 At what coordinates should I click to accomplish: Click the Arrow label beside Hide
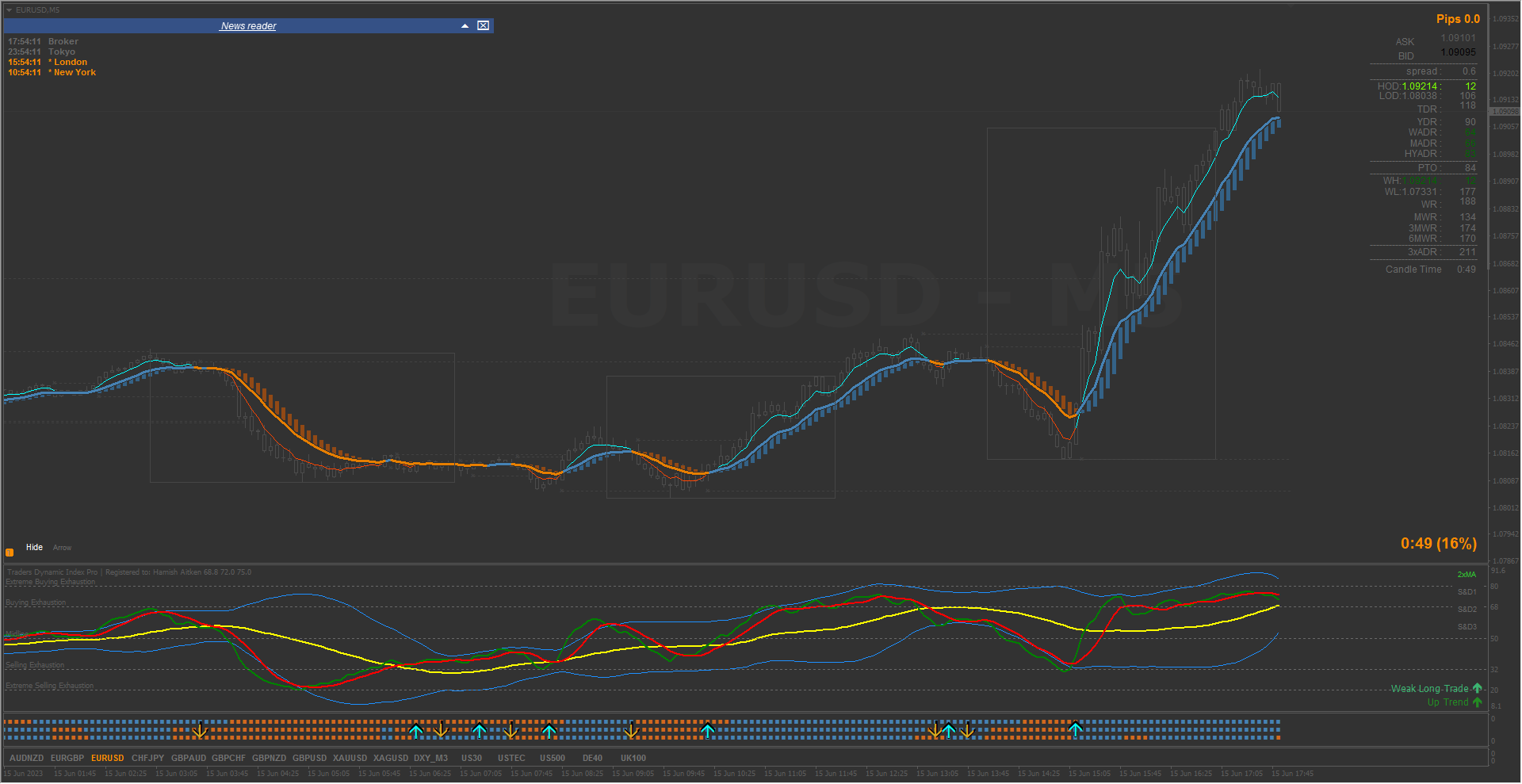click(x=62, y=548)
